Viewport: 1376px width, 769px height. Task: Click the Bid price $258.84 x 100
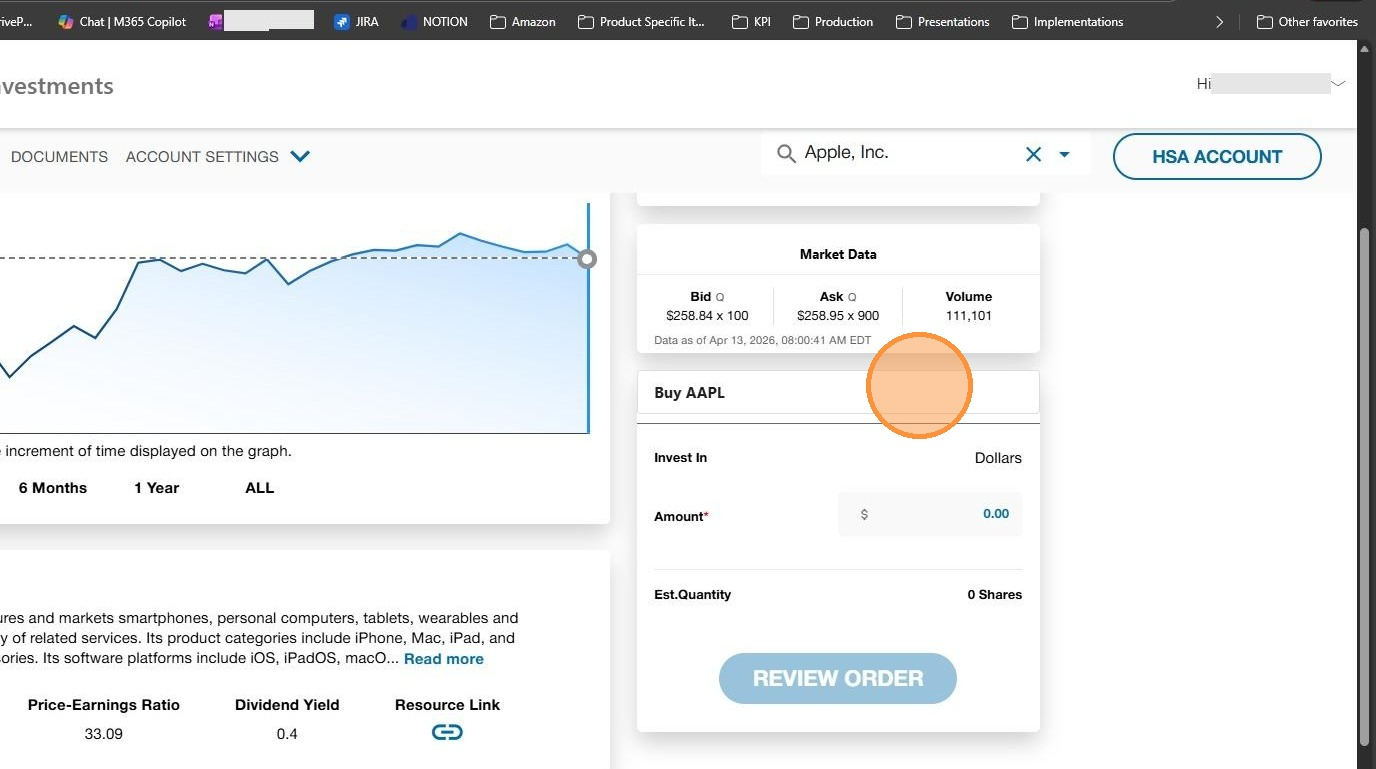(x=707, y=316)
